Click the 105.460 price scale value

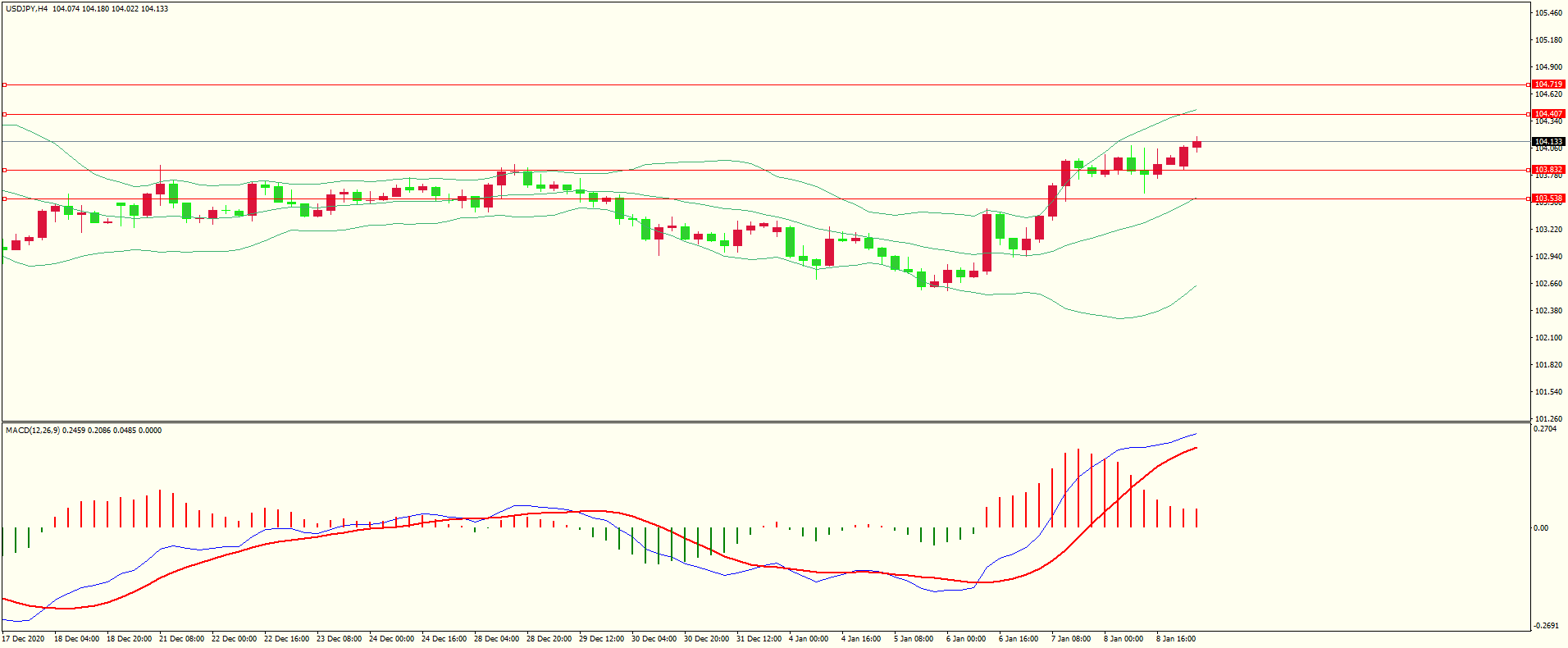[1548, 13]
